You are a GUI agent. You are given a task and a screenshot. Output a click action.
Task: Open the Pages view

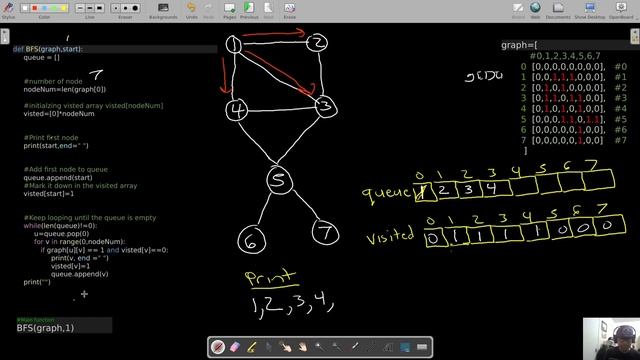coord(229,10)
